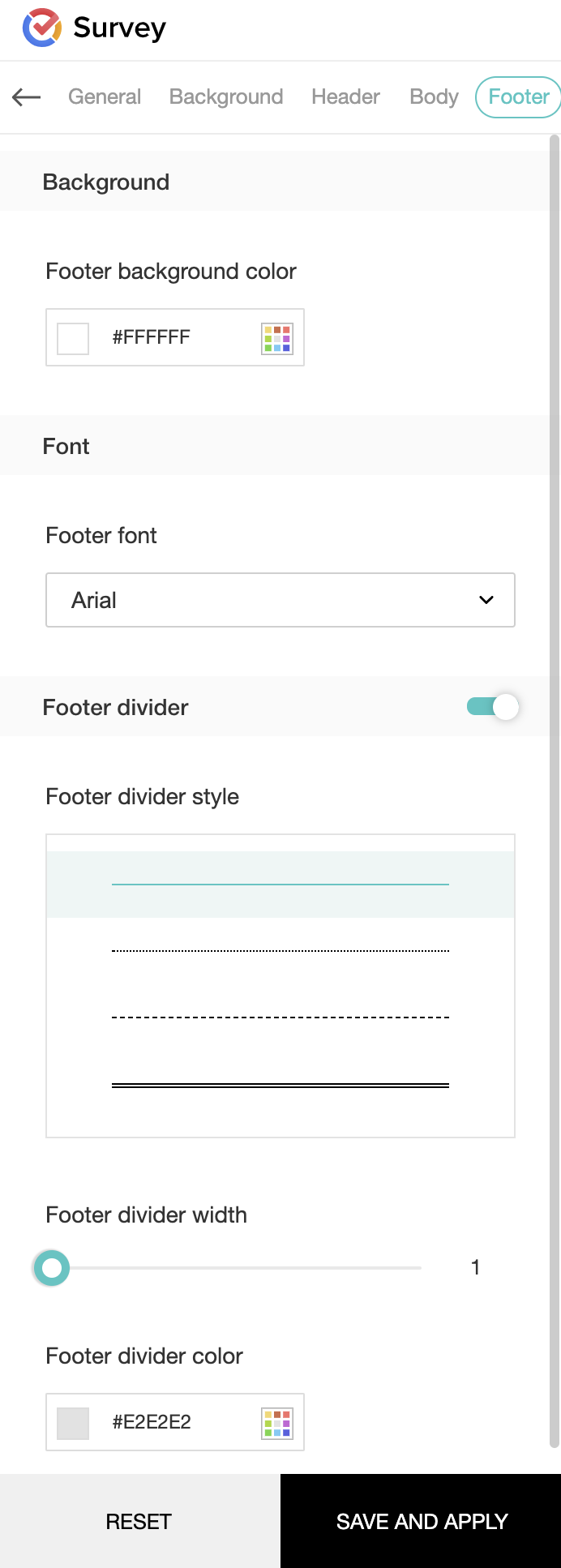Open footer background color palette icon
Image resolution: width=561 pixels, height=1568 pixels.
click(277, 338)
